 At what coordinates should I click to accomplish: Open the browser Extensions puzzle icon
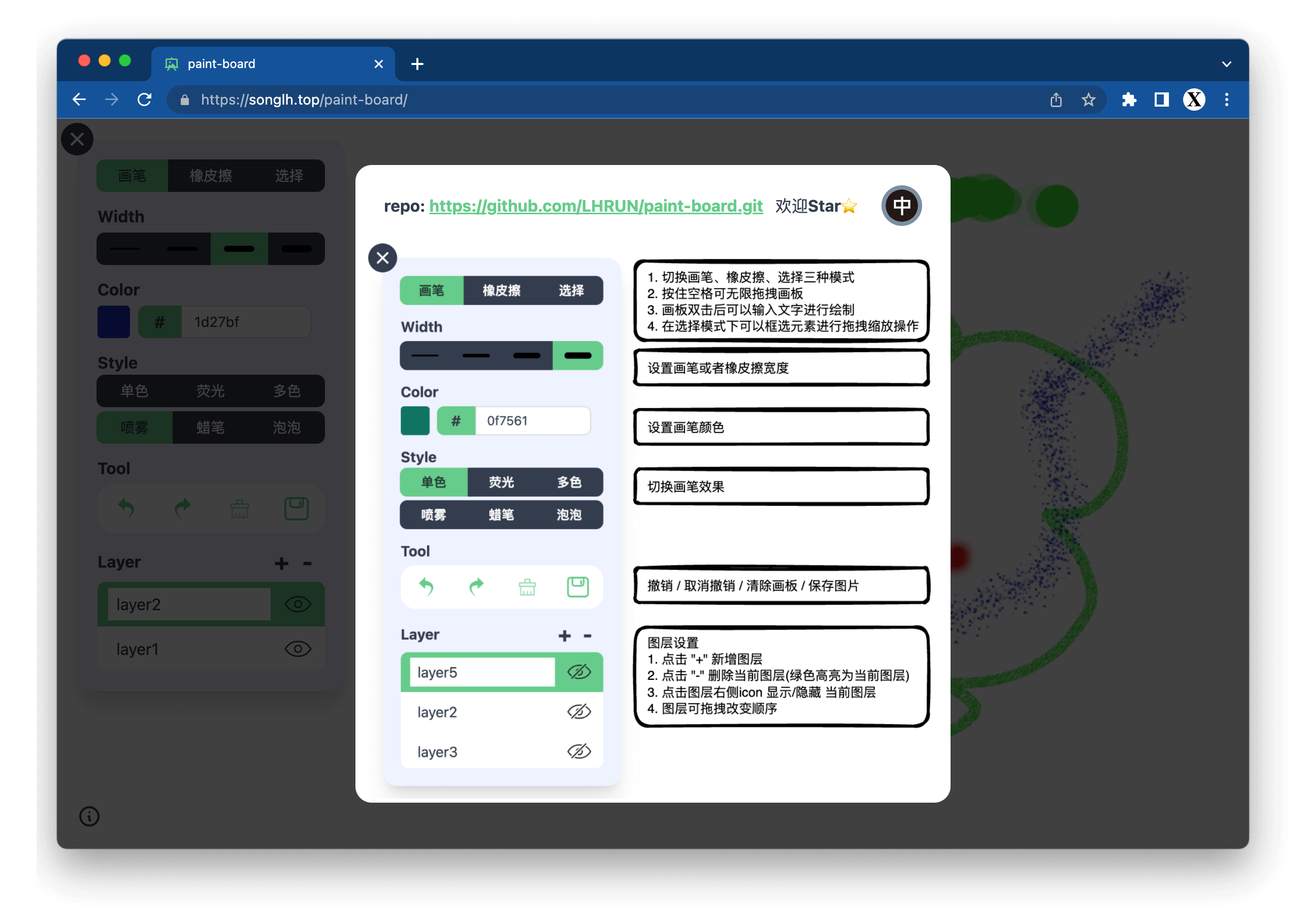1129,100
